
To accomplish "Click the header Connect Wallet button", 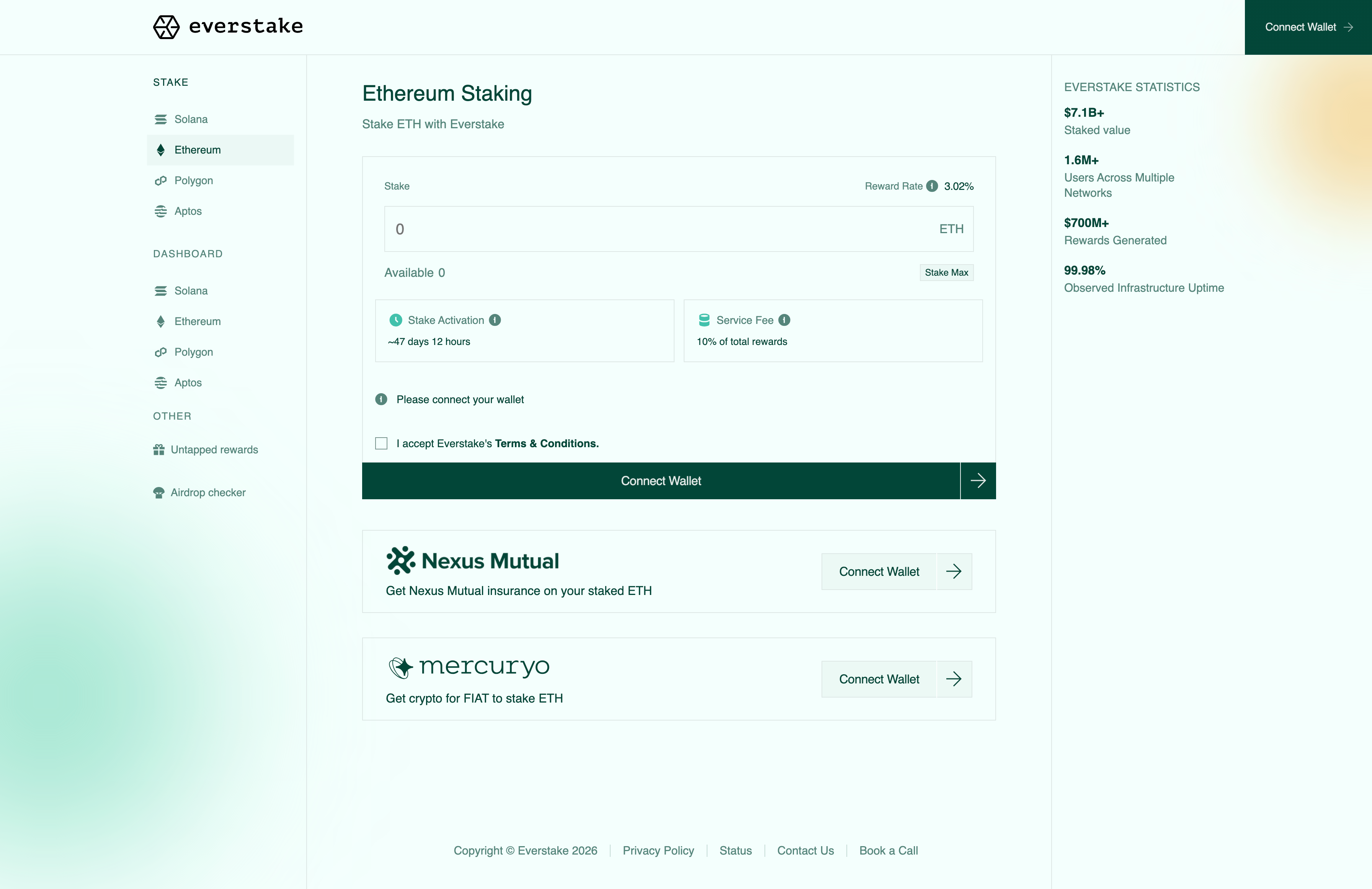I will tap(1308, 27).
